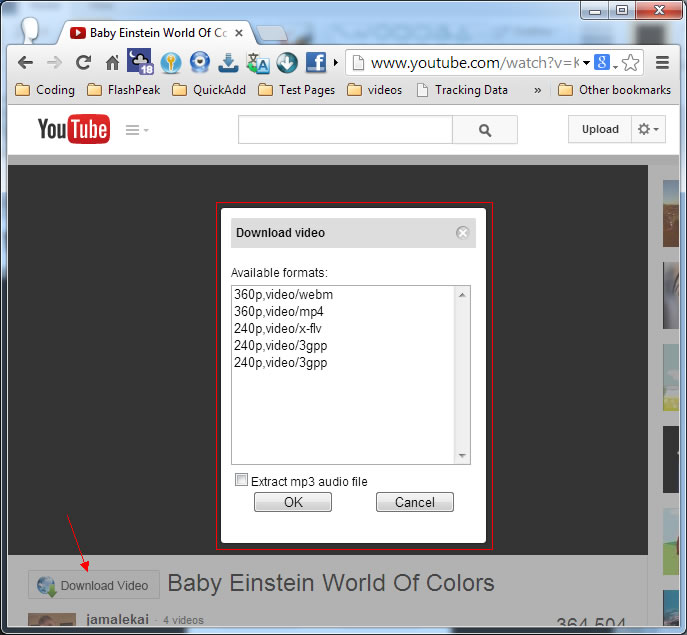Select the 360p,video/mp4 format
The image size is (687, 635).
(343, 312)
